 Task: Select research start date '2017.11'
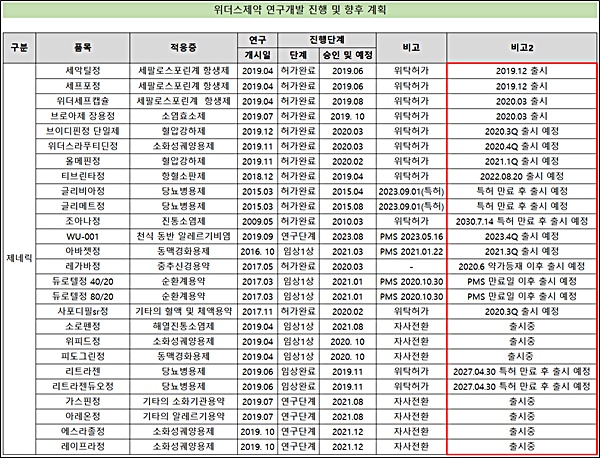[x=258, y=312]
